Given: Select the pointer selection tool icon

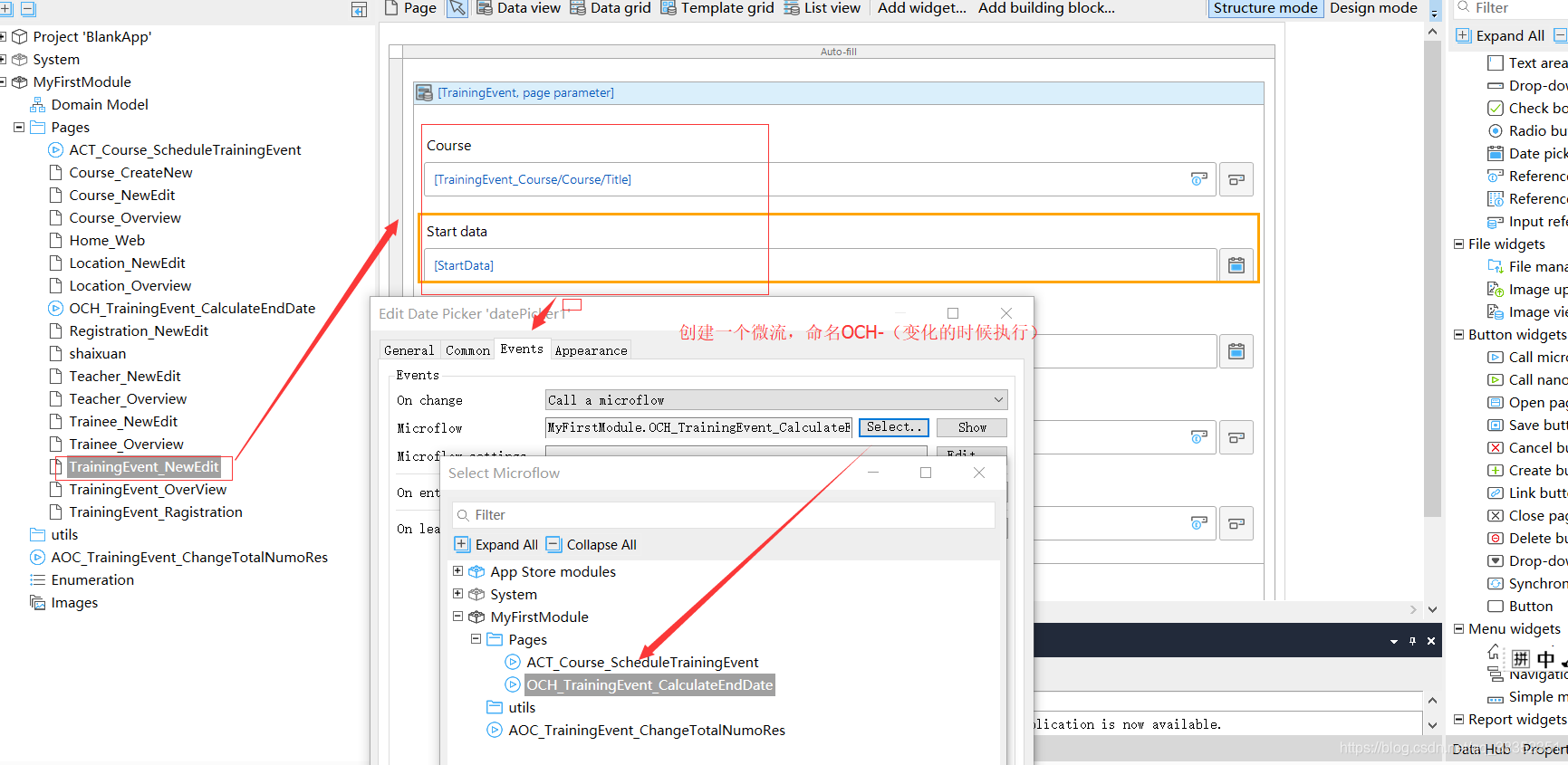Looking at the screenshot, I should (457, 8).
